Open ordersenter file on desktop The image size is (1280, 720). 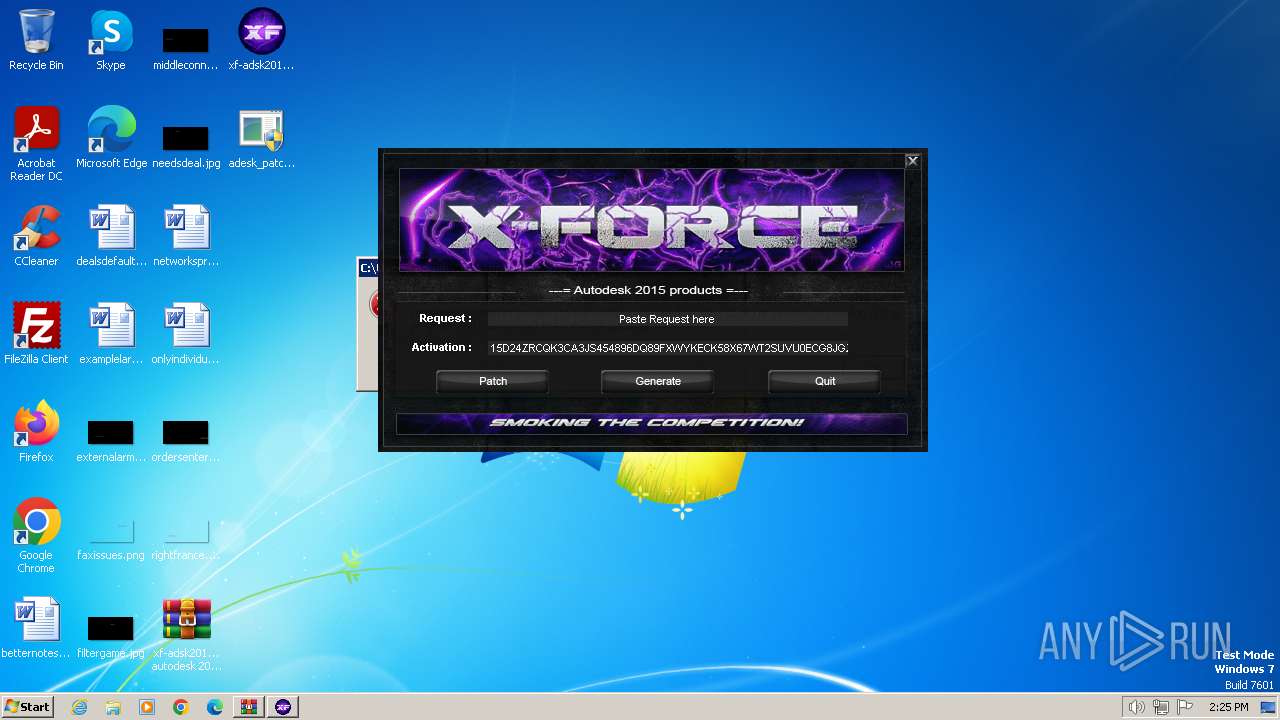pos(186,440)
